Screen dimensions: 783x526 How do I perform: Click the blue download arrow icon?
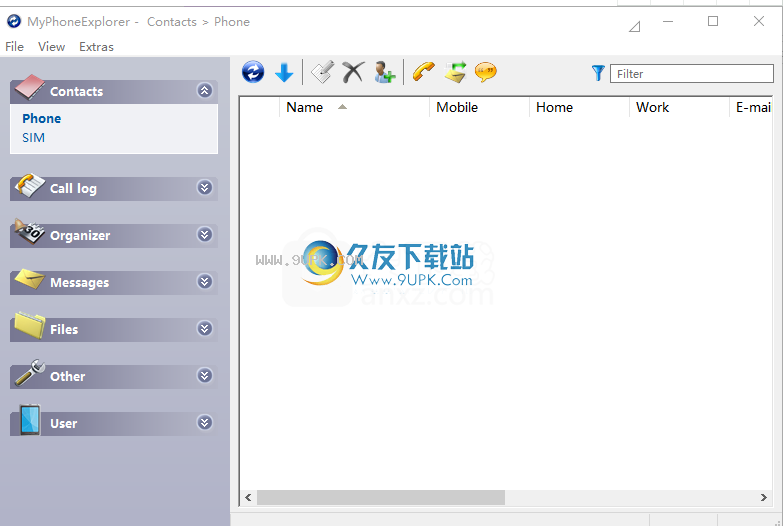pyautogui.click(x=284, y=72)
